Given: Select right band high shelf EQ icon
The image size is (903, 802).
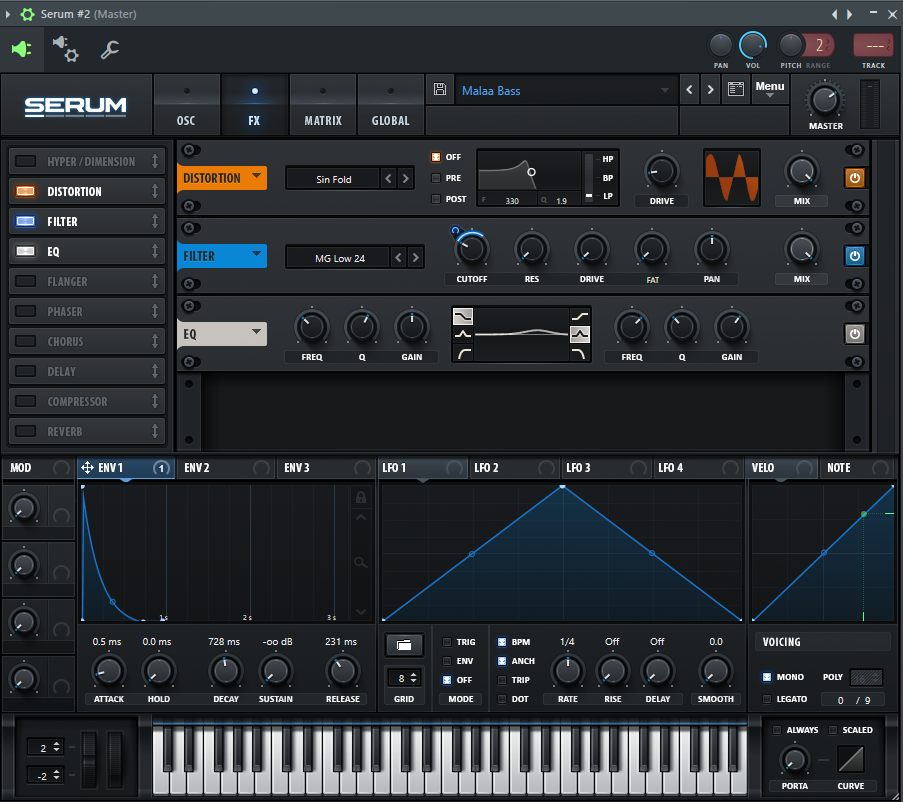Looking at the screenshot, I should pyautogui.click(x=580, y=316).
